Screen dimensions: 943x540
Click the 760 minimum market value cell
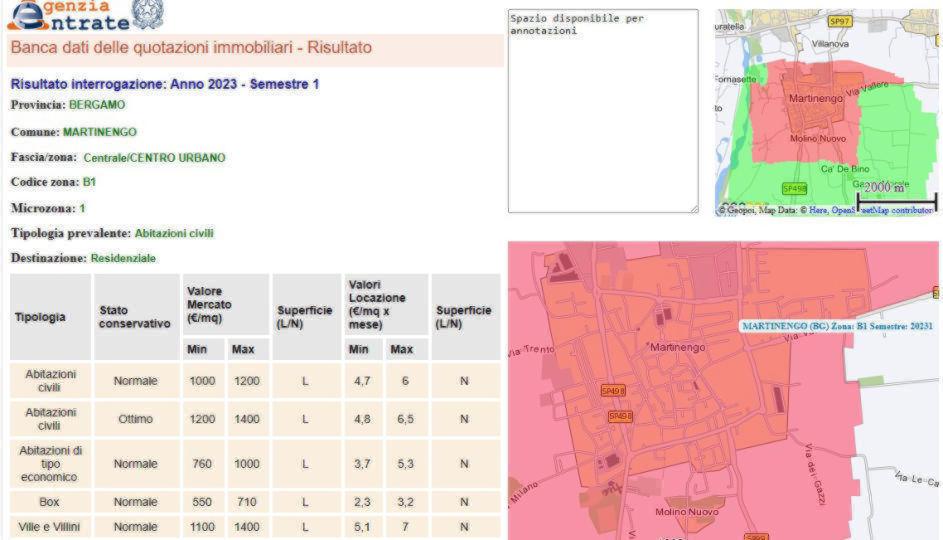(x=202, y=464)
